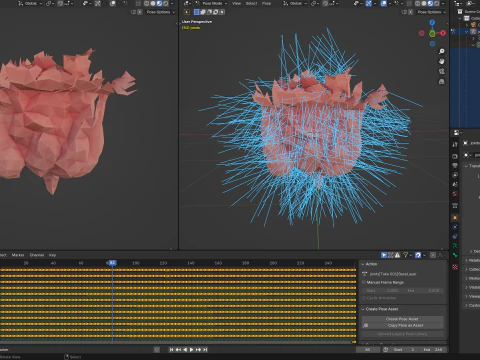
Task: Open the pivot point dropdown in the right viewport
Action: (315, 3)
